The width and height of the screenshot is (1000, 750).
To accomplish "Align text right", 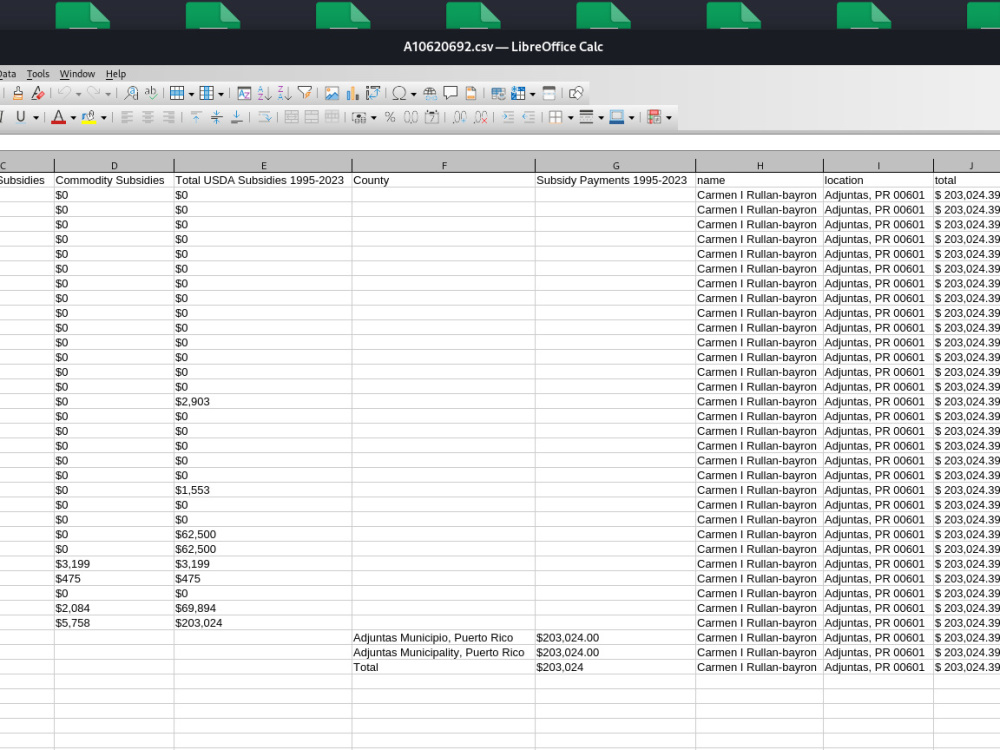I will pos(168,117).
